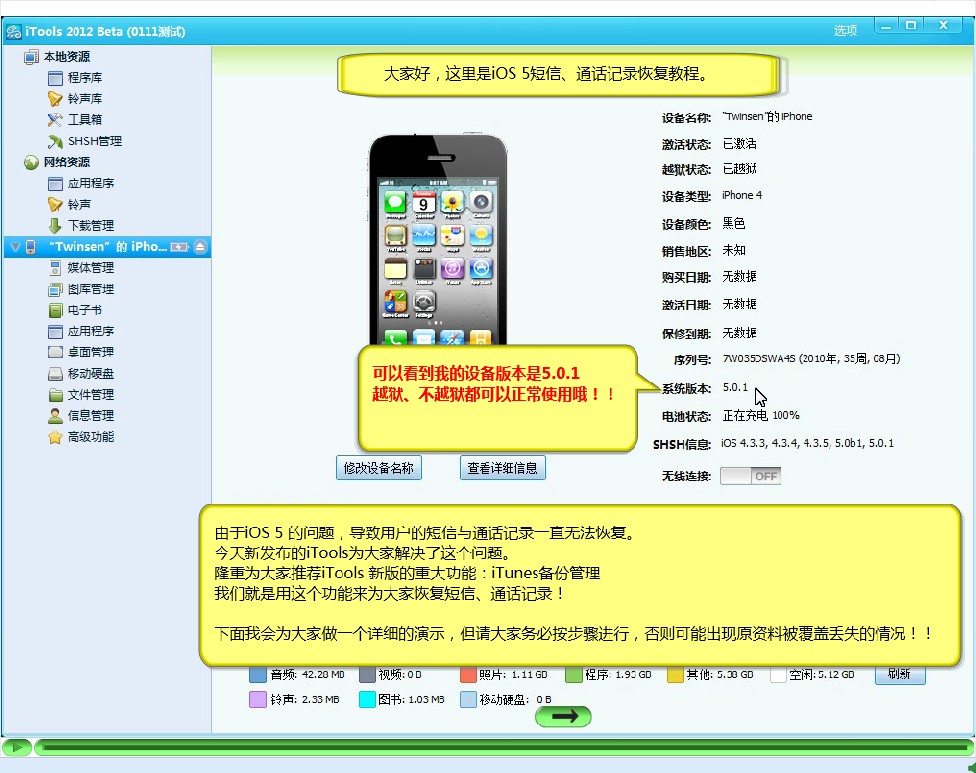Turn on the 无线连接 wireless switch
This screenshot has width=976, height=773.
point(750,475)
